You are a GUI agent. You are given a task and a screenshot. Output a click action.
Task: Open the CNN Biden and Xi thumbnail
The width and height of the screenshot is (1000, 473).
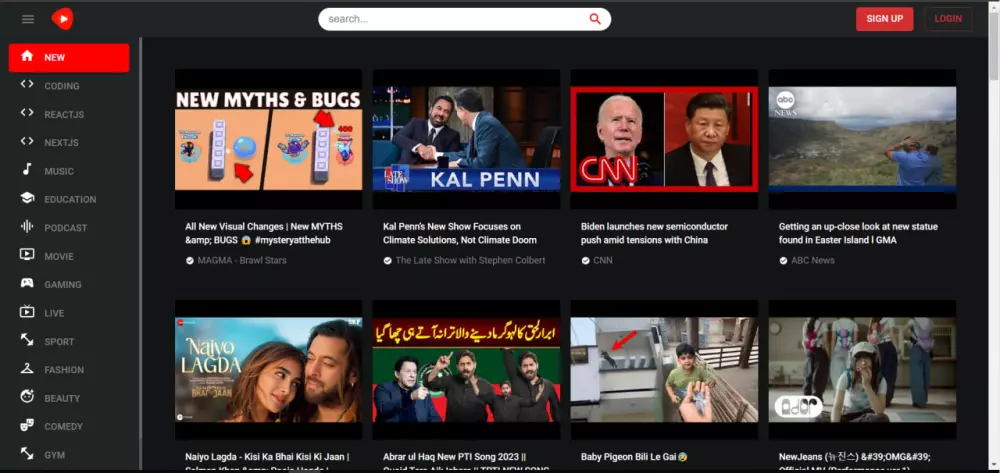coord(664,139)
